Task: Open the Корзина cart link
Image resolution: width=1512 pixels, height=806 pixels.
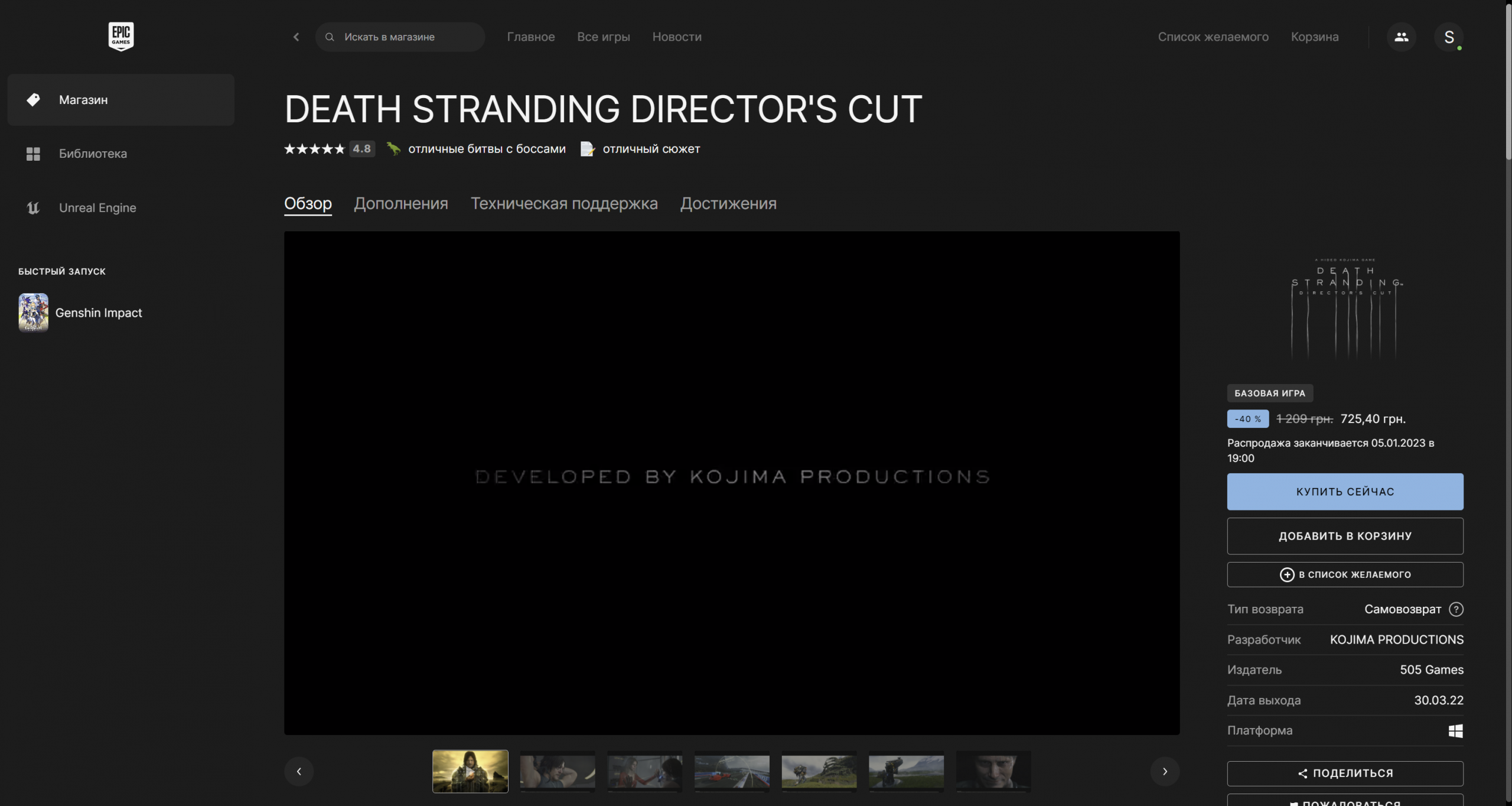Action: point(1315,37)
